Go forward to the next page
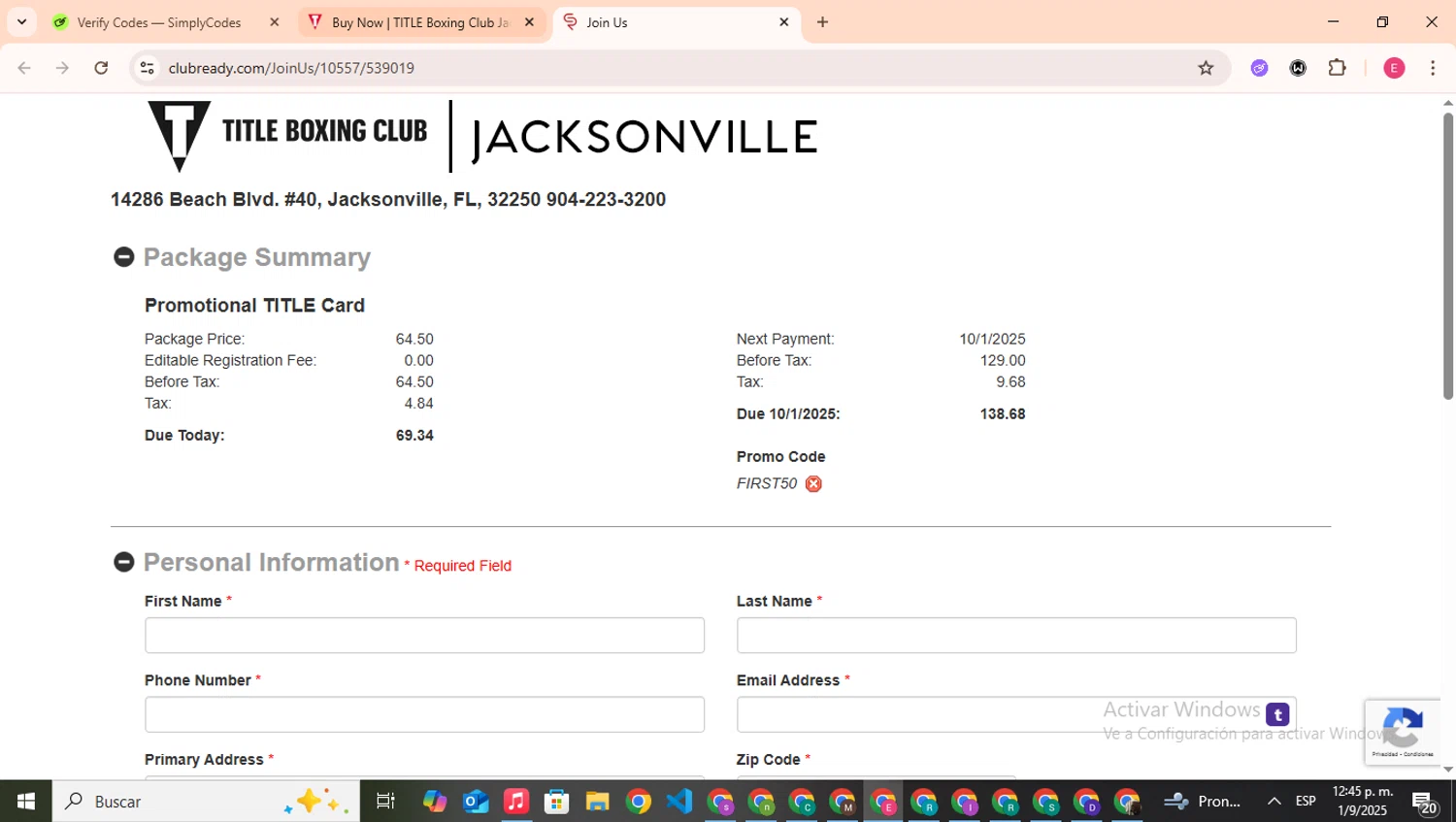The width and height of the screenshot is (1456, 822). click(x=62, y=68)
